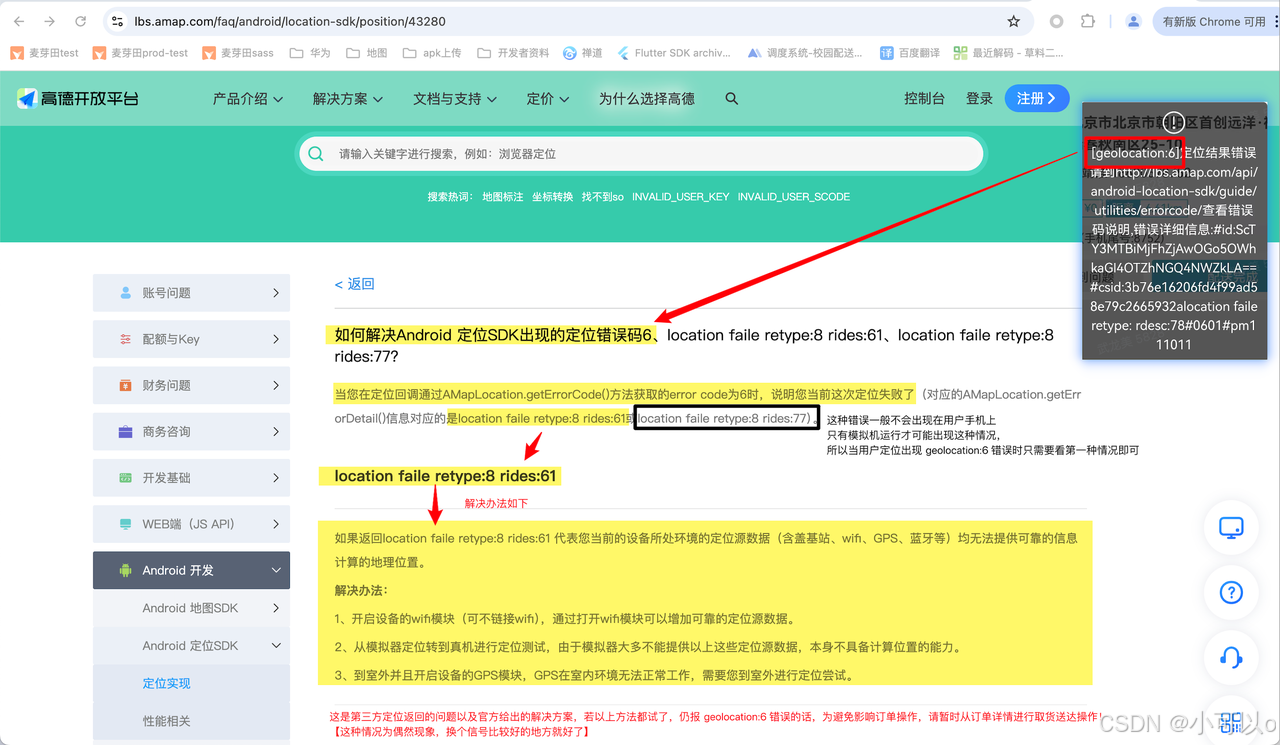Image resolution: width=1280 pixels, height=745 pixels.
Task: Open the Chrome extensions puzzle icon
Action: click(x=1088, y=21)
